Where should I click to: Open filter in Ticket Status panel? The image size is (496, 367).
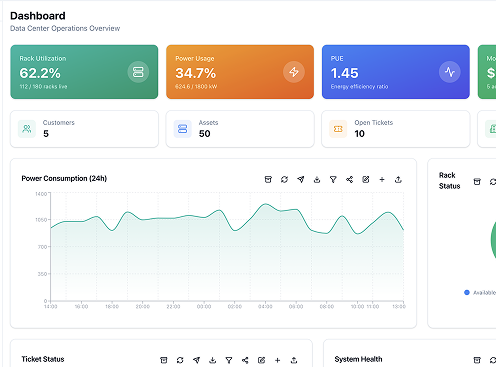229,360
